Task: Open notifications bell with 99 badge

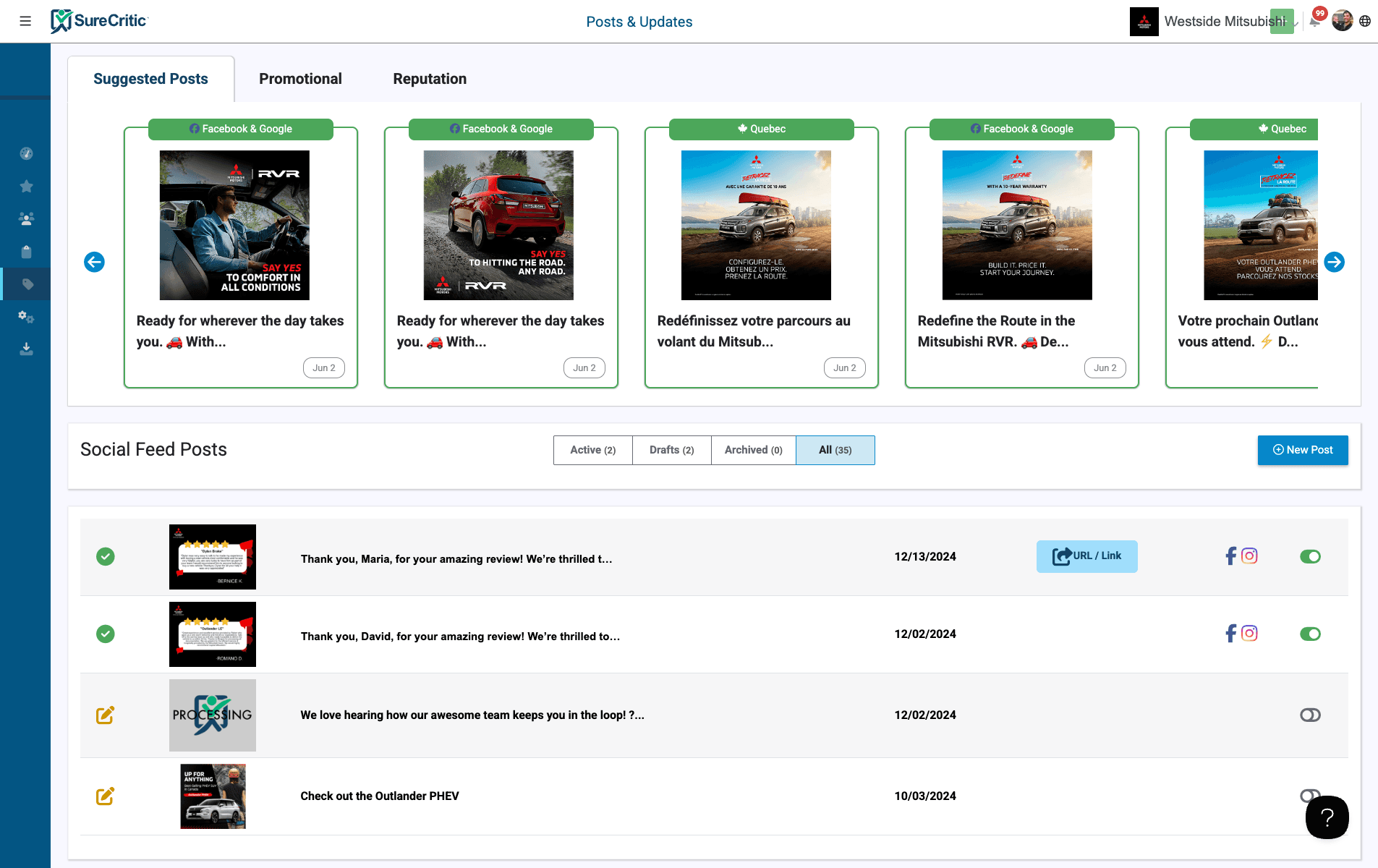Action: tap(1316, 20)
